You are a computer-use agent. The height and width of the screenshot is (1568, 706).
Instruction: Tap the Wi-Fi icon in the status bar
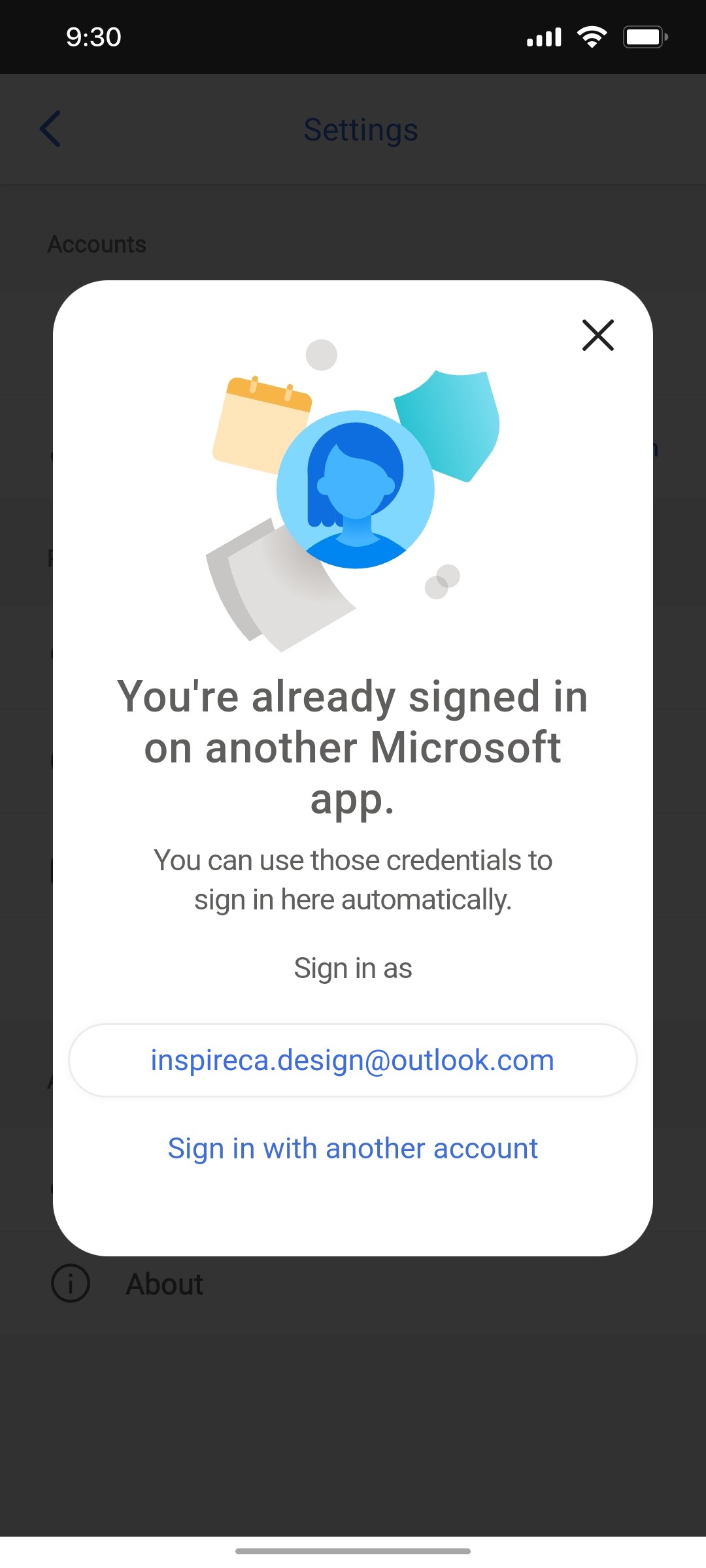[592, 37]
